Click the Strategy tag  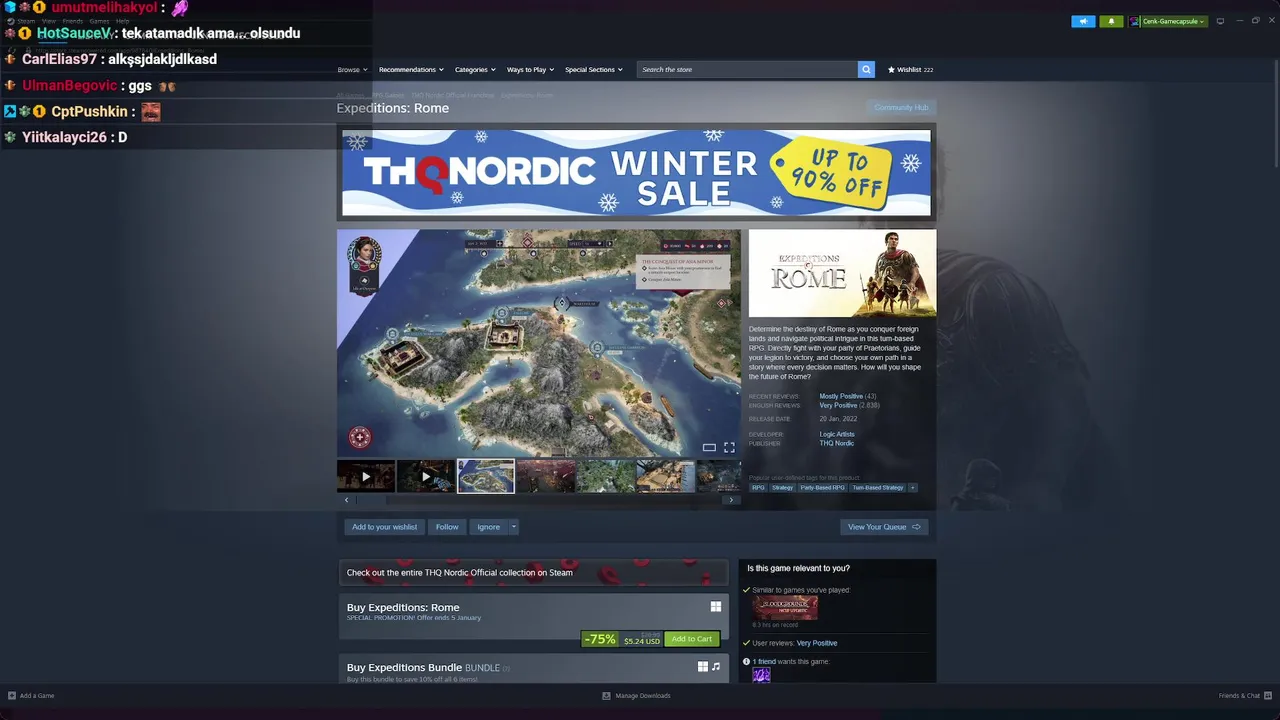(x=782, y=488)
